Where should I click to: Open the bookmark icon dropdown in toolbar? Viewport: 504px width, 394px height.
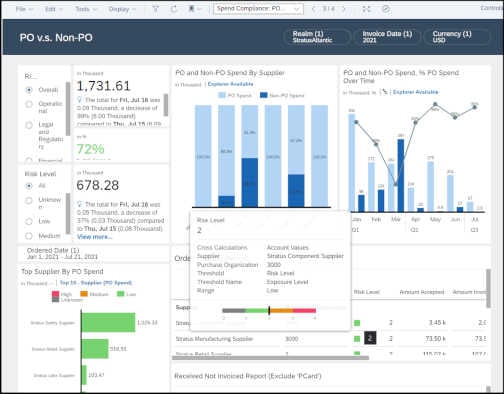(x=195, y=9)
